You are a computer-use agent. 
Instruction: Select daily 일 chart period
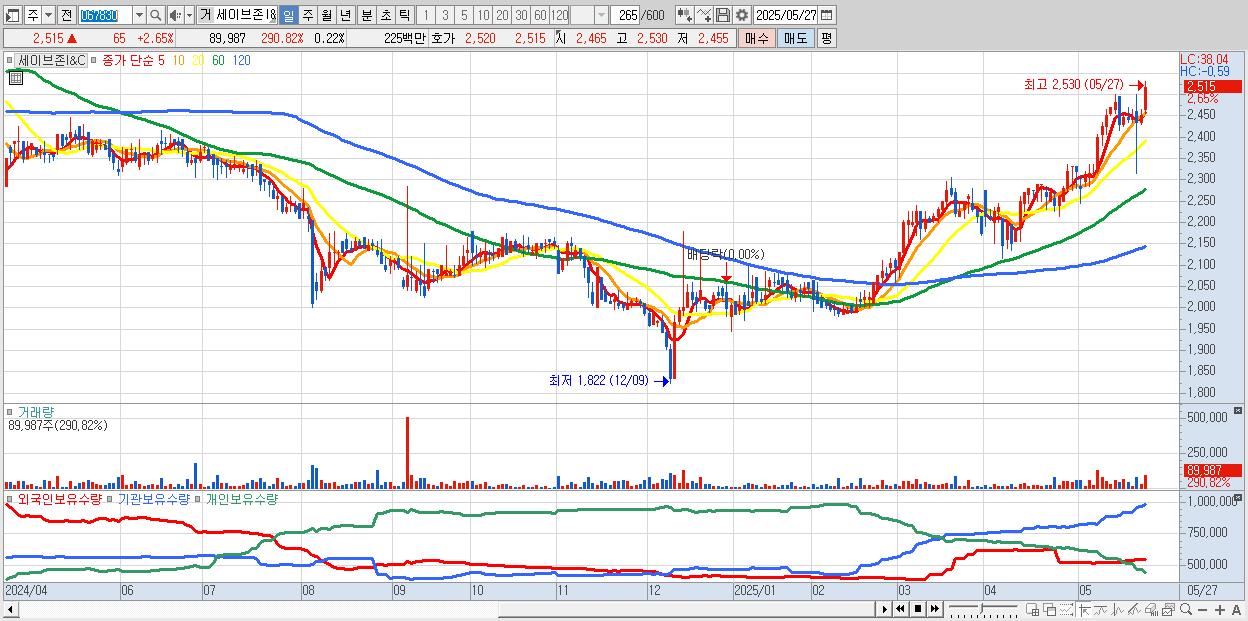pos(288,15)
